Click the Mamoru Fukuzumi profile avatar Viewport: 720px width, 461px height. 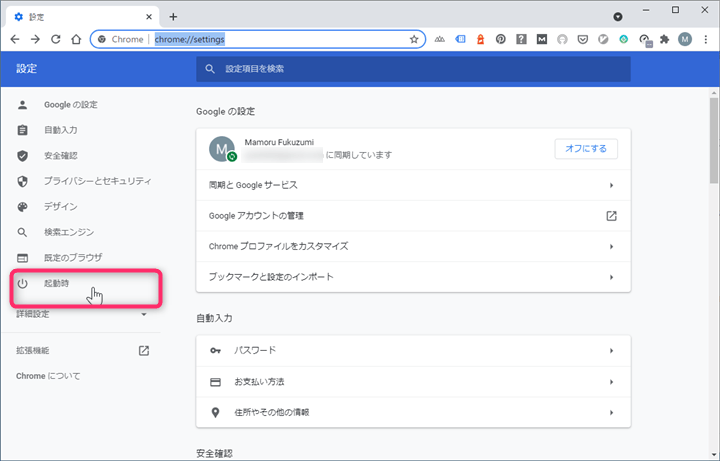coord(222,149)
